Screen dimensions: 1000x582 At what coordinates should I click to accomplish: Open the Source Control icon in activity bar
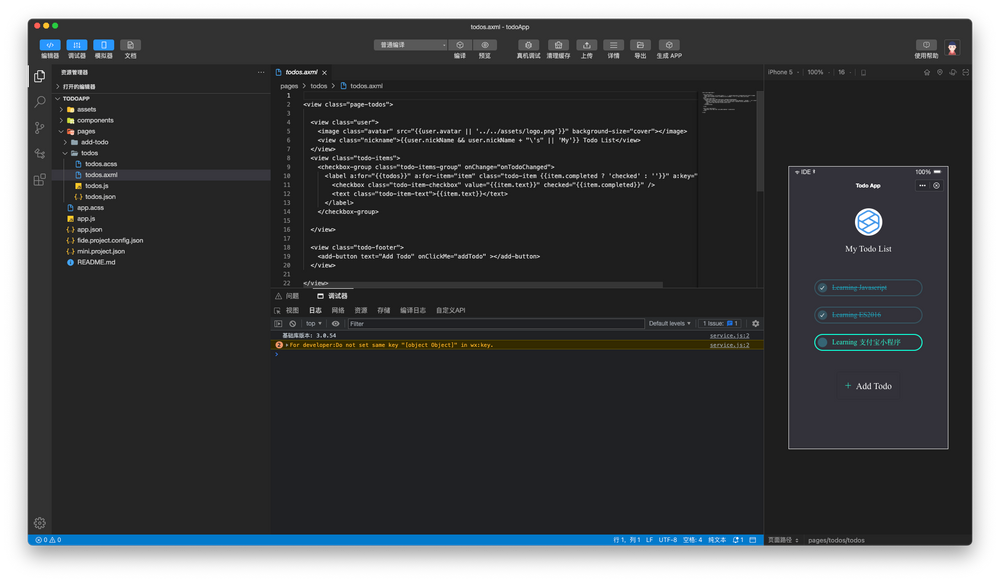[40, 127]
